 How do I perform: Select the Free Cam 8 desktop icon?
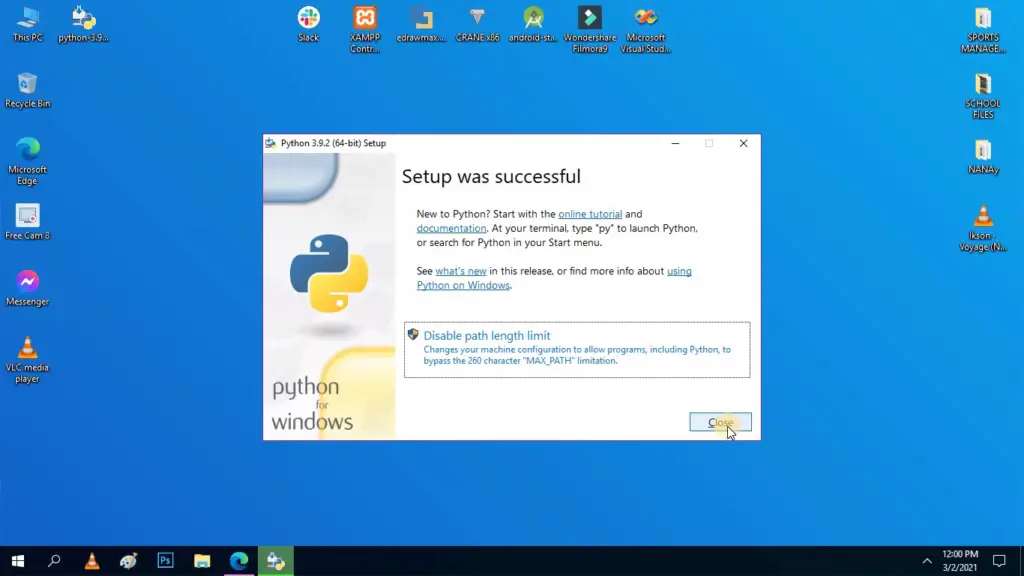pyautogui.click(x=27, y=222)
